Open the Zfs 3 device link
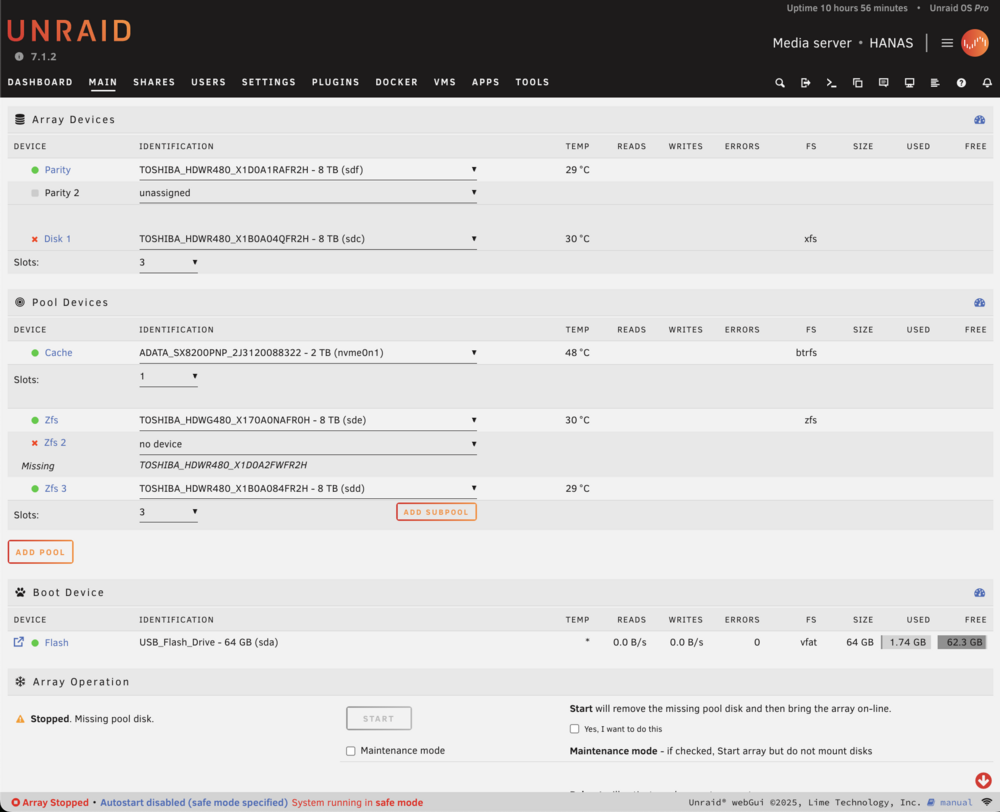 (55, 489)
